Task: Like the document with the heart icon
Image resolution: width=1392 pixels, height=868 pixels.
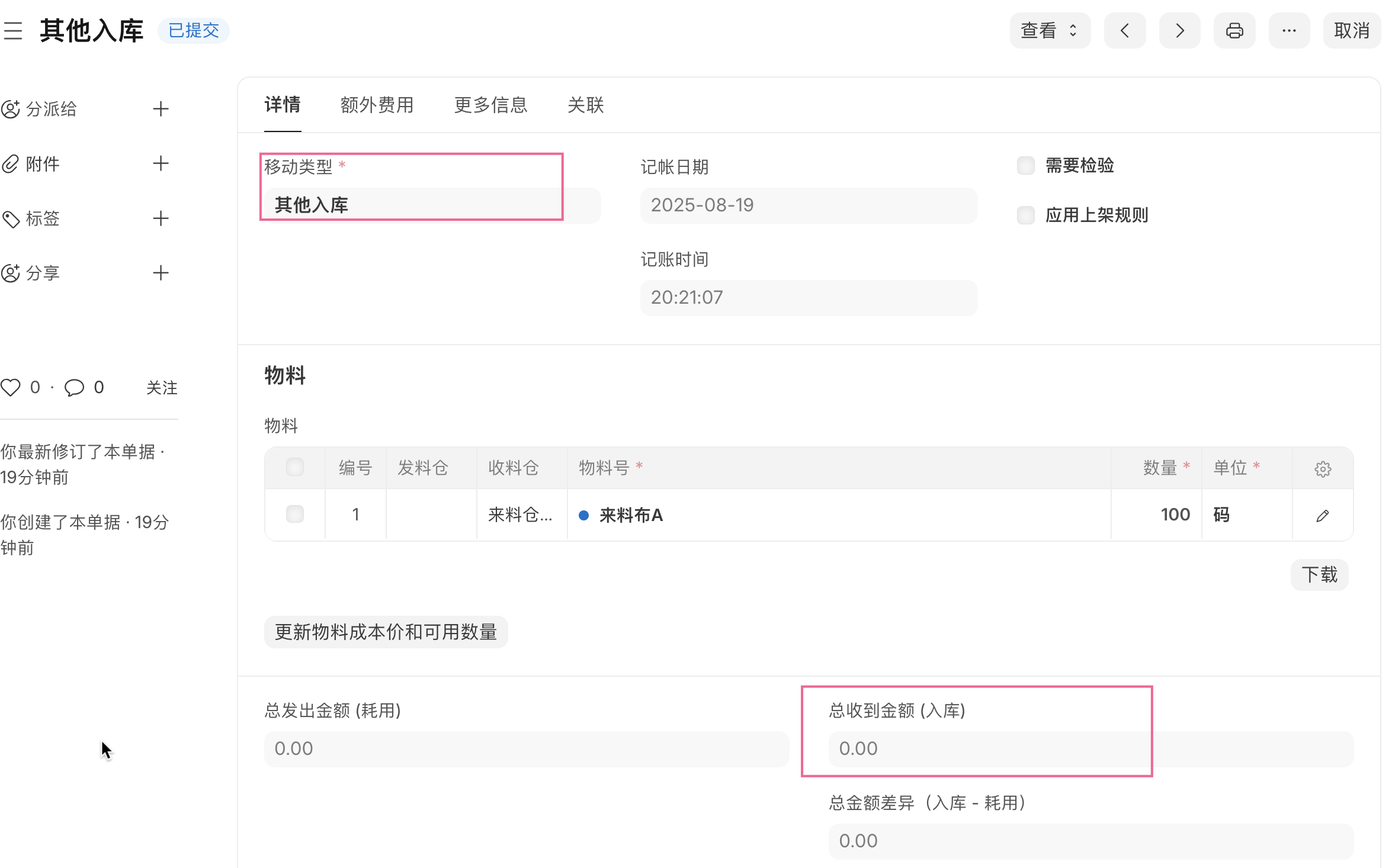Action: point(11,388)
